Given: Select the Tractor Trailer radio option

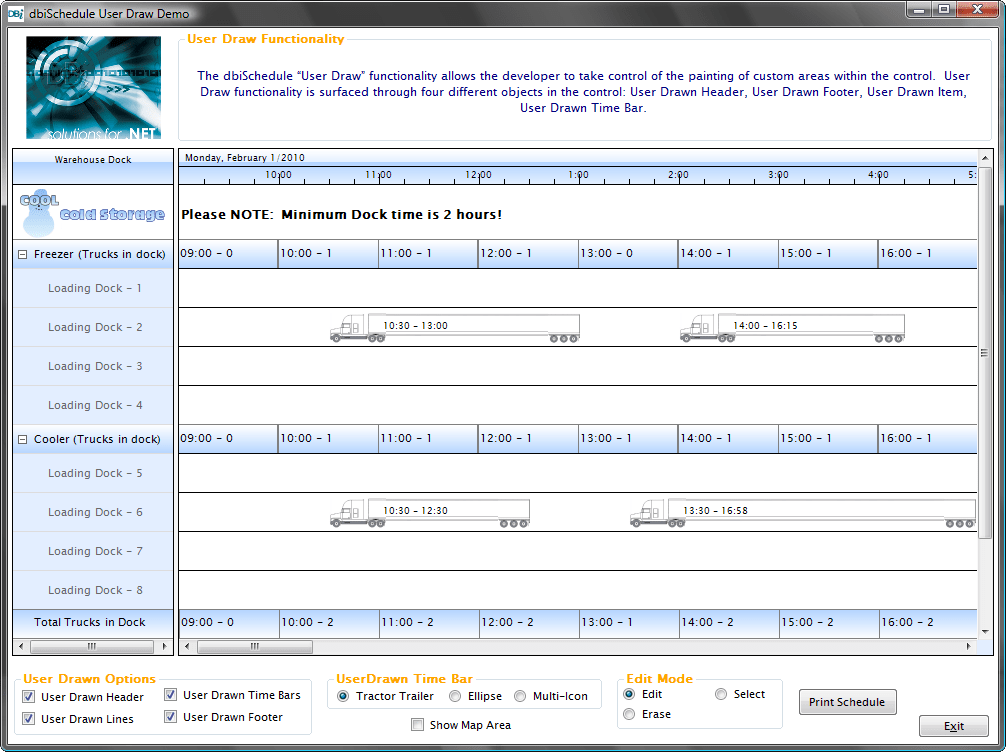Looking at the screenshot, I should (343, 696).
